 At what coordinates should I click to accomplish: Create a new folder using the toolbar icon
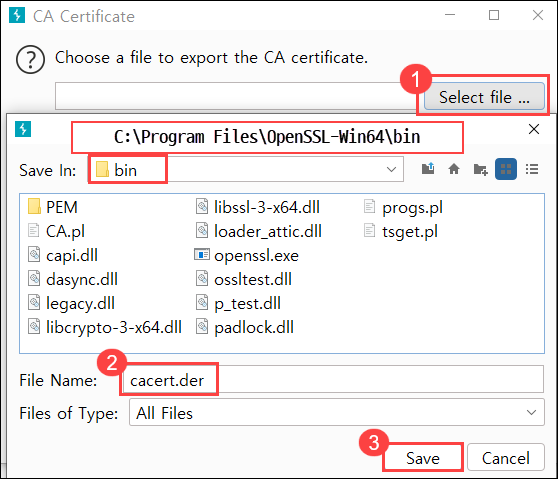coord(480,169)
